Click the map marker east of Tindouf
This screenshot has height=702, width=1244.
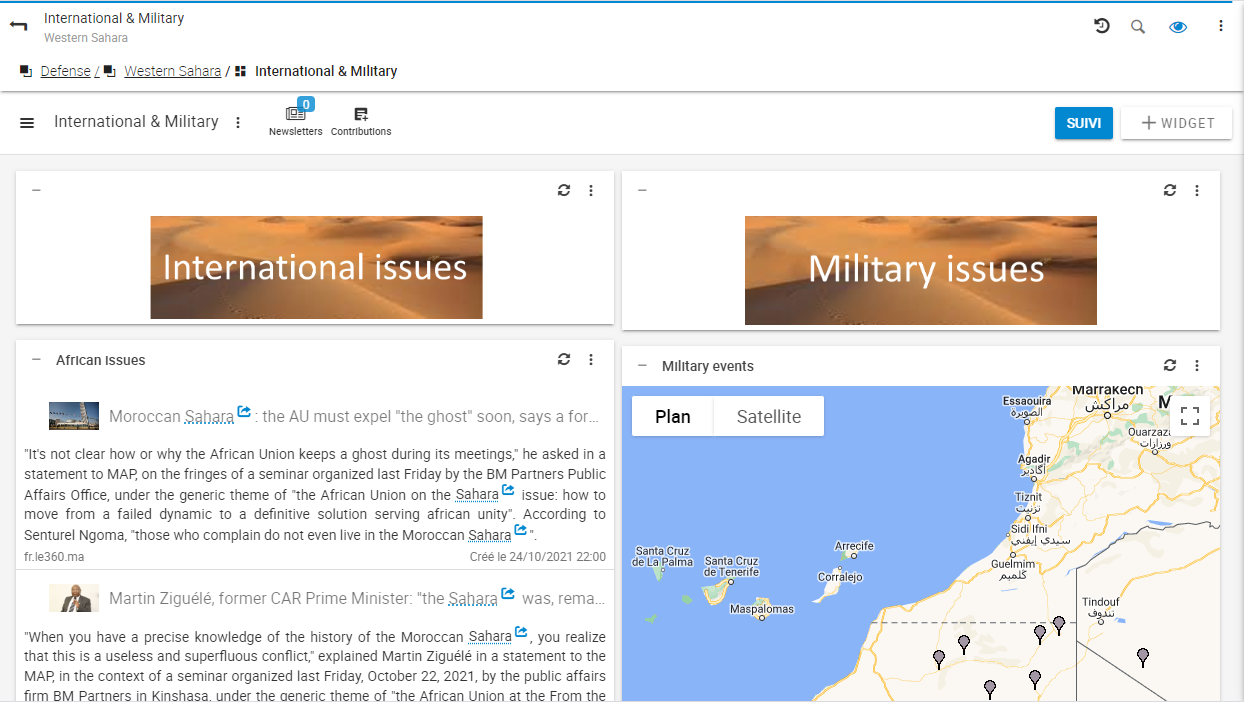[1143, 657]
